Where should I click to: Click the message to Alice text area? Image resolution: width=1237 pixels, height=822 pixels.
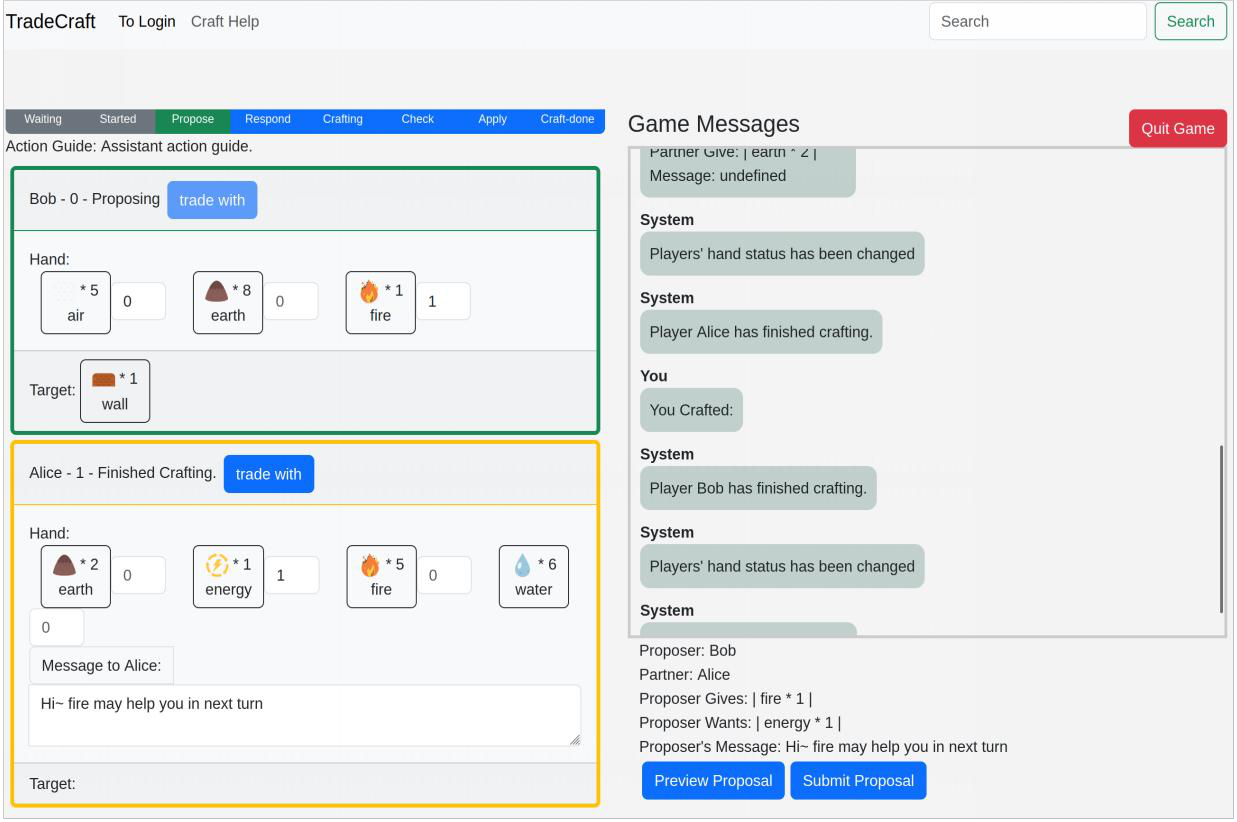pos(304,714)
